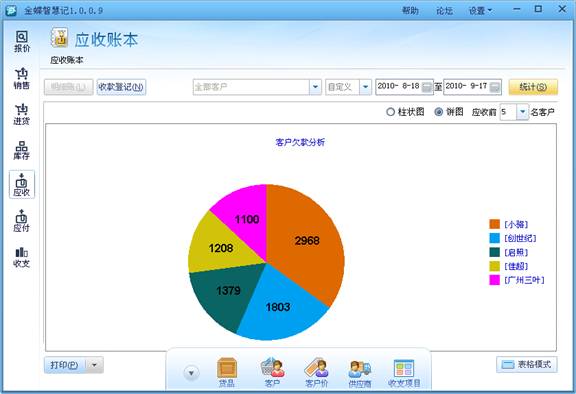Image resolution: width=576 pixels, height=394 pixels.
Task: Collapse the bottom shortcut bar arrow
Action: tap(191, 373)
